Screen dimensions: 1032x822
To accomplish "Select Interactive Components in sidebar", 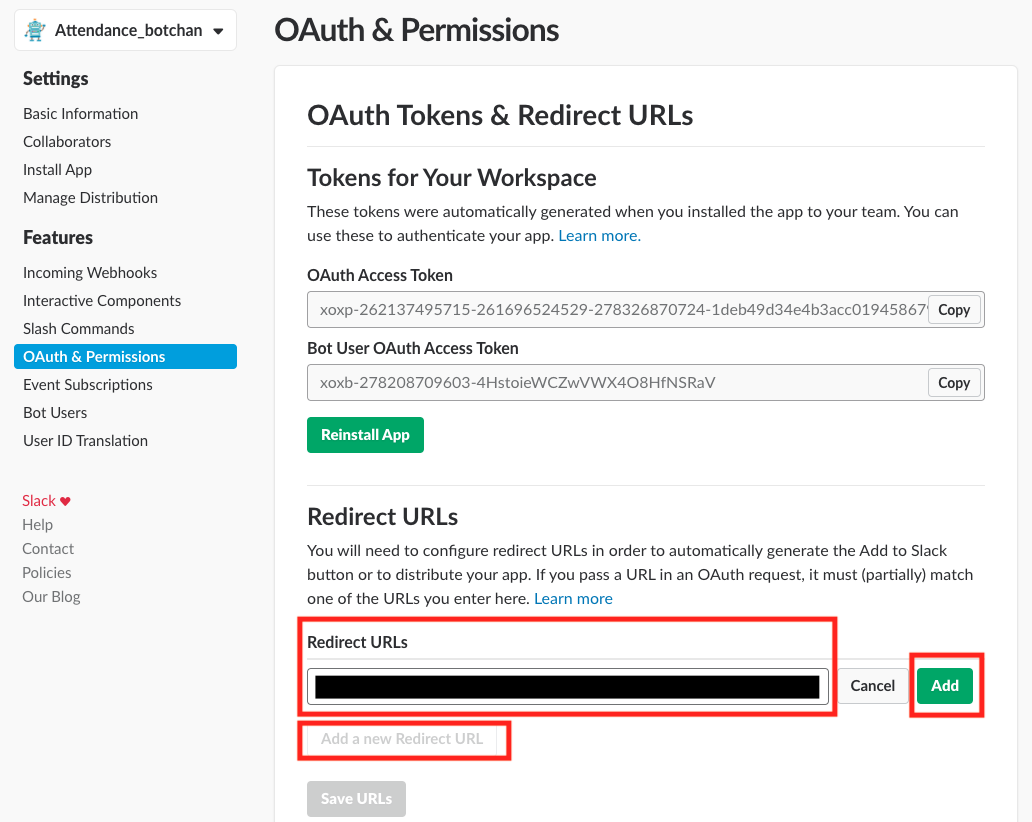I will pos(102,301).
